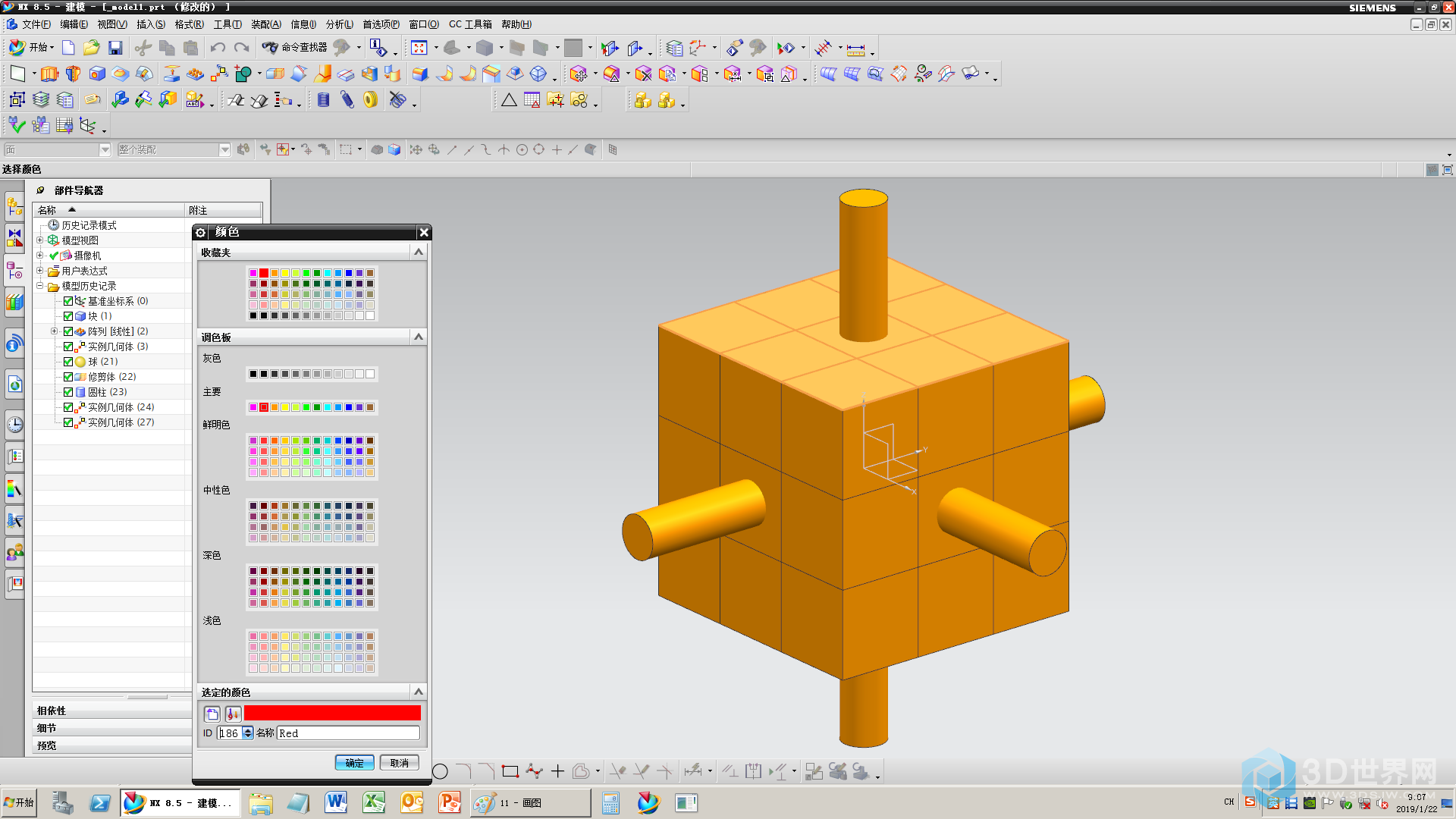Expand the 相依性 panel
The width and height of the screenshot is (1456, 819).
pos(112,711)
